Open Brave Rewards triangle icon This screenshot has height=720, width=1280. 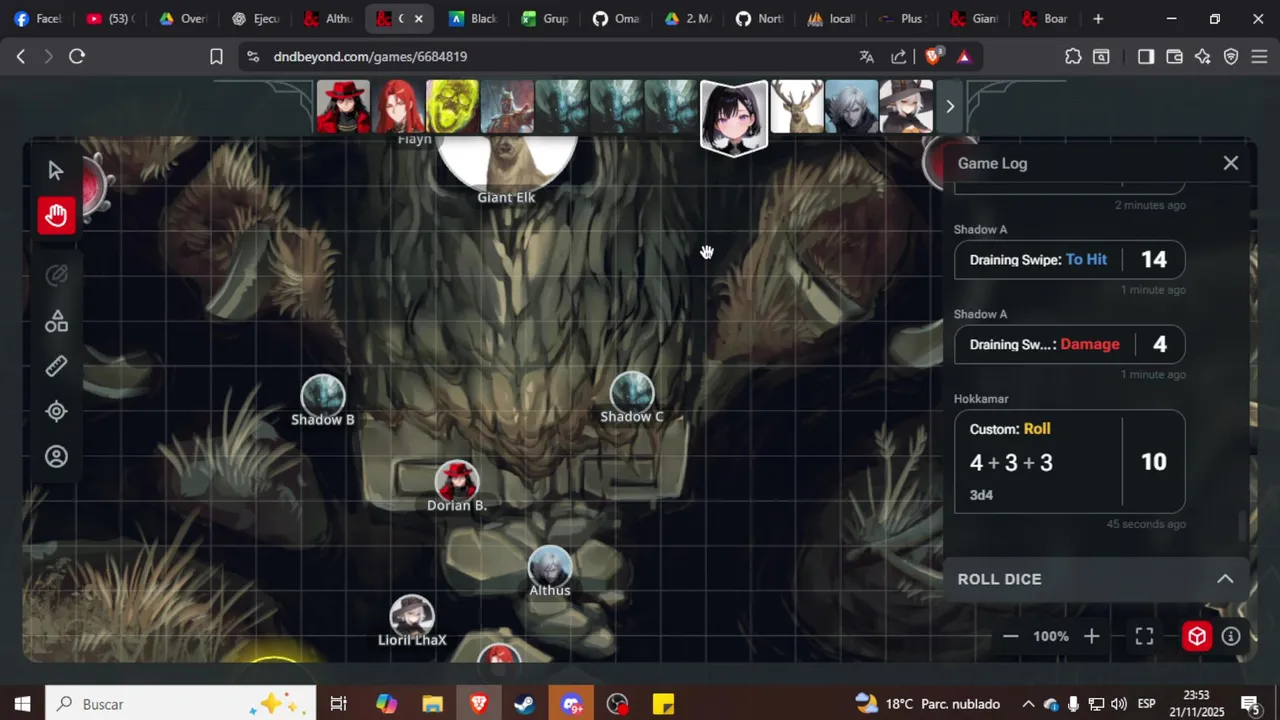964,57
